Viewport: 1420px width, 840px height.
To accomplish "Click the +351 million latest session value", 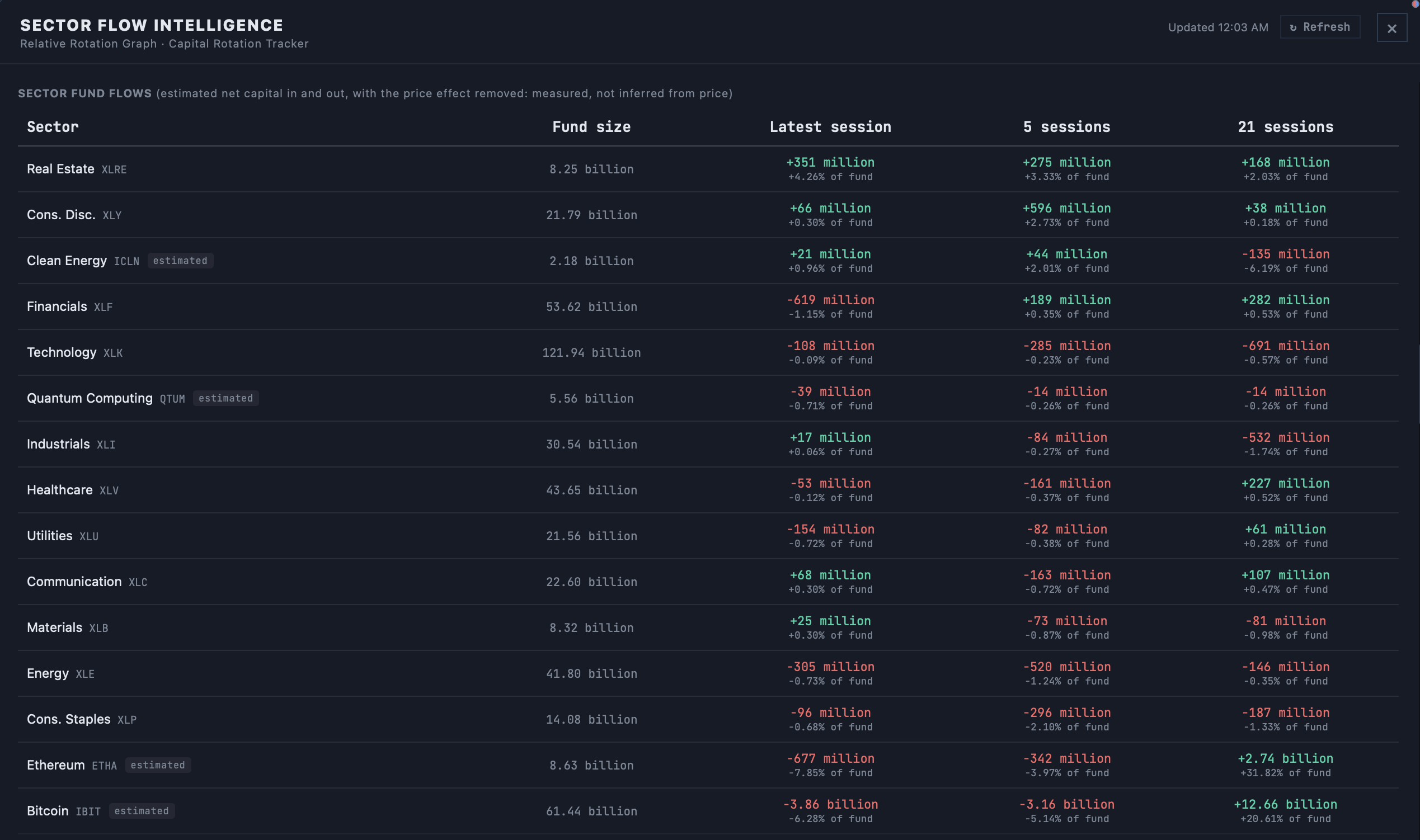I will tap(830, 162).
